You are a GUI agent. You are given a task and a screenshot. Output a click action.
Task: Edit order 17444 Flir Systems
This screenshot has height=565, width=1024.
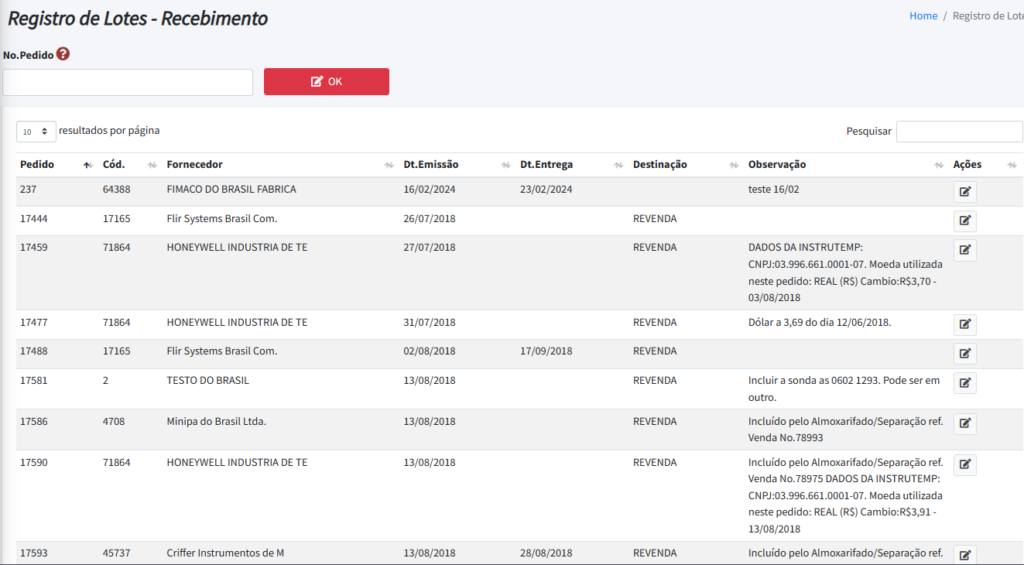point(965,221)
